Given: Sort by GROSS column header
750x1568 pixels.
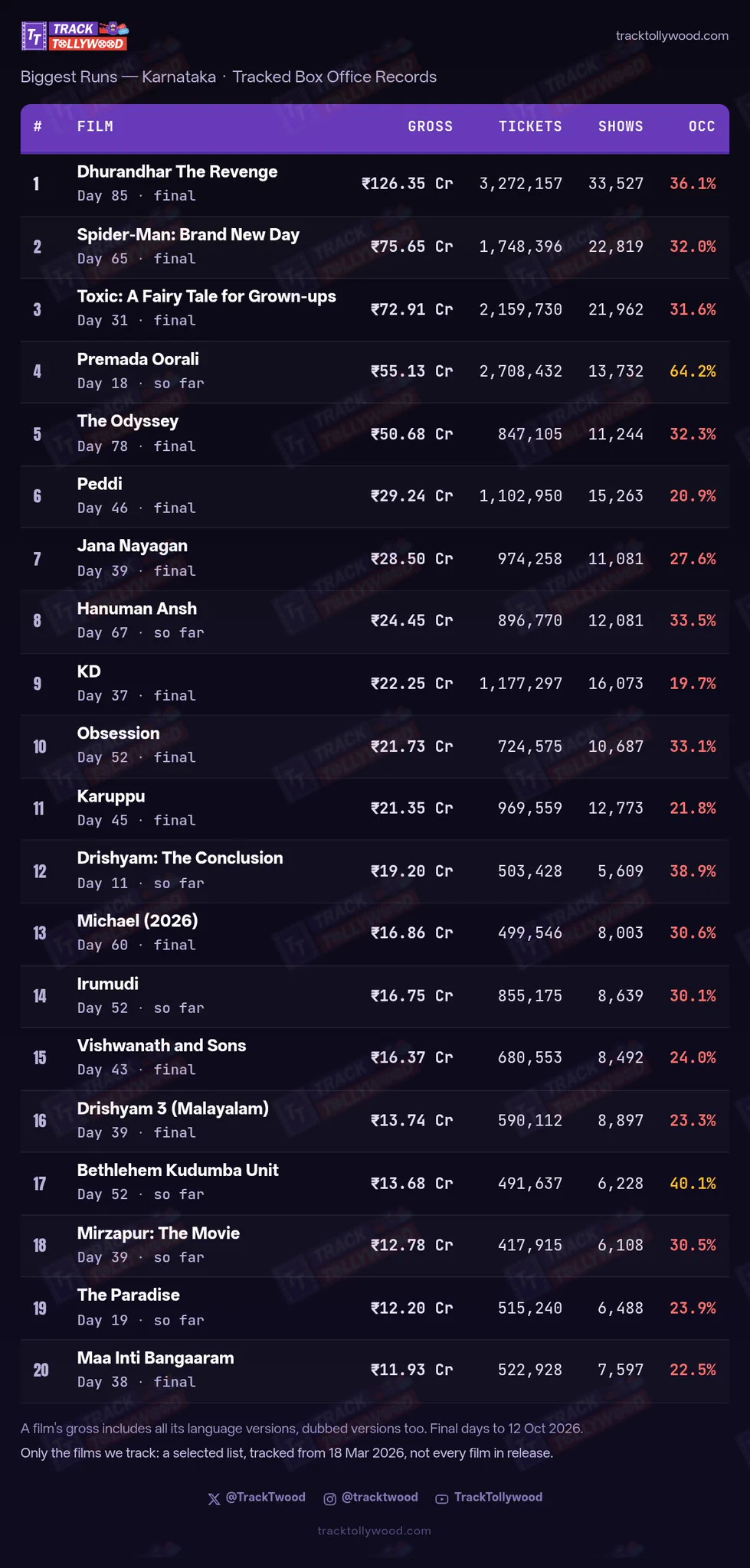Looking at the screenshot, I should pyautogui.click(x=431, y=126).
